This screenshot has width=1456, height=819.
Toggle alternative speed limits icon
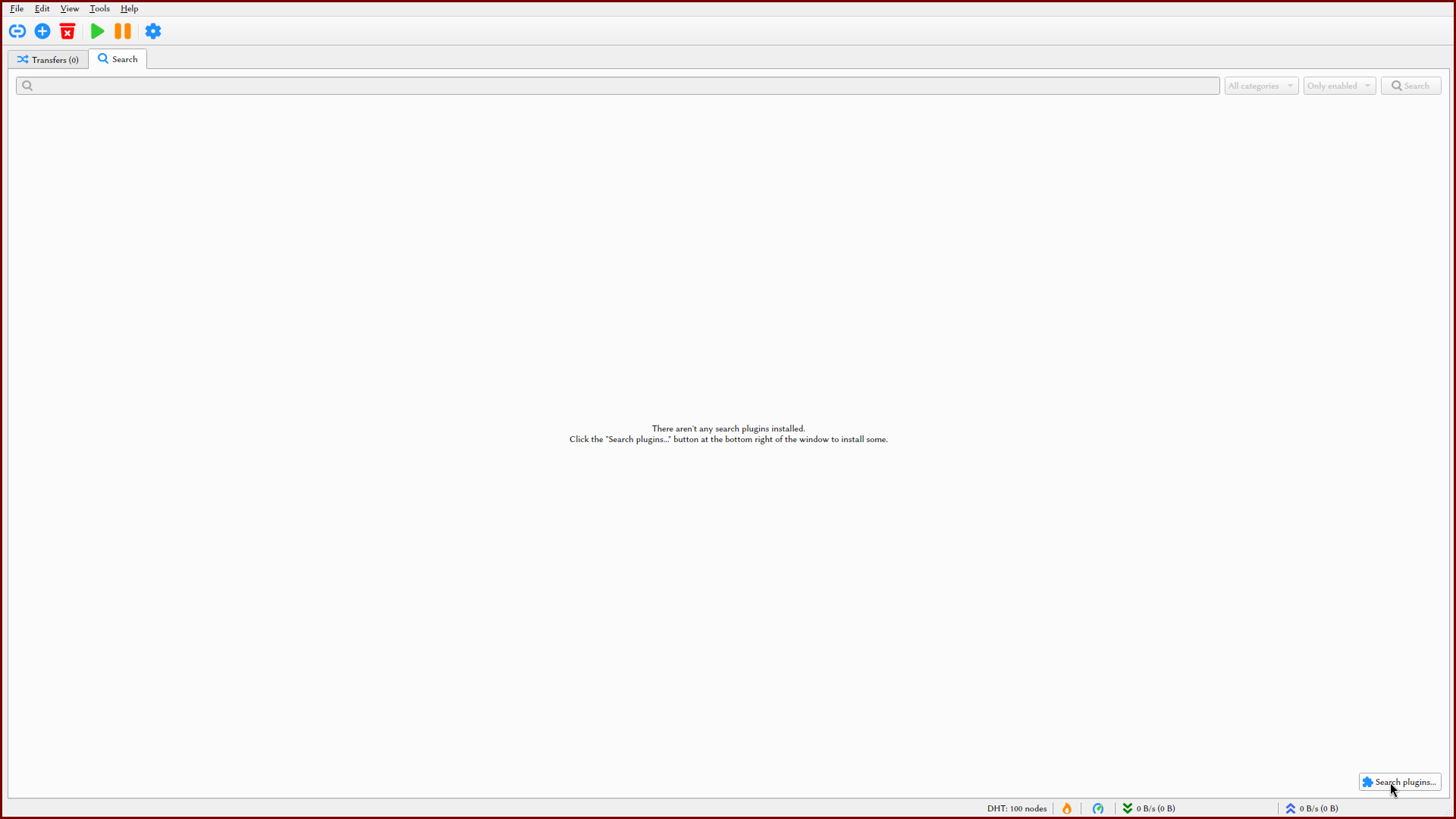[x=1098, y=808]
